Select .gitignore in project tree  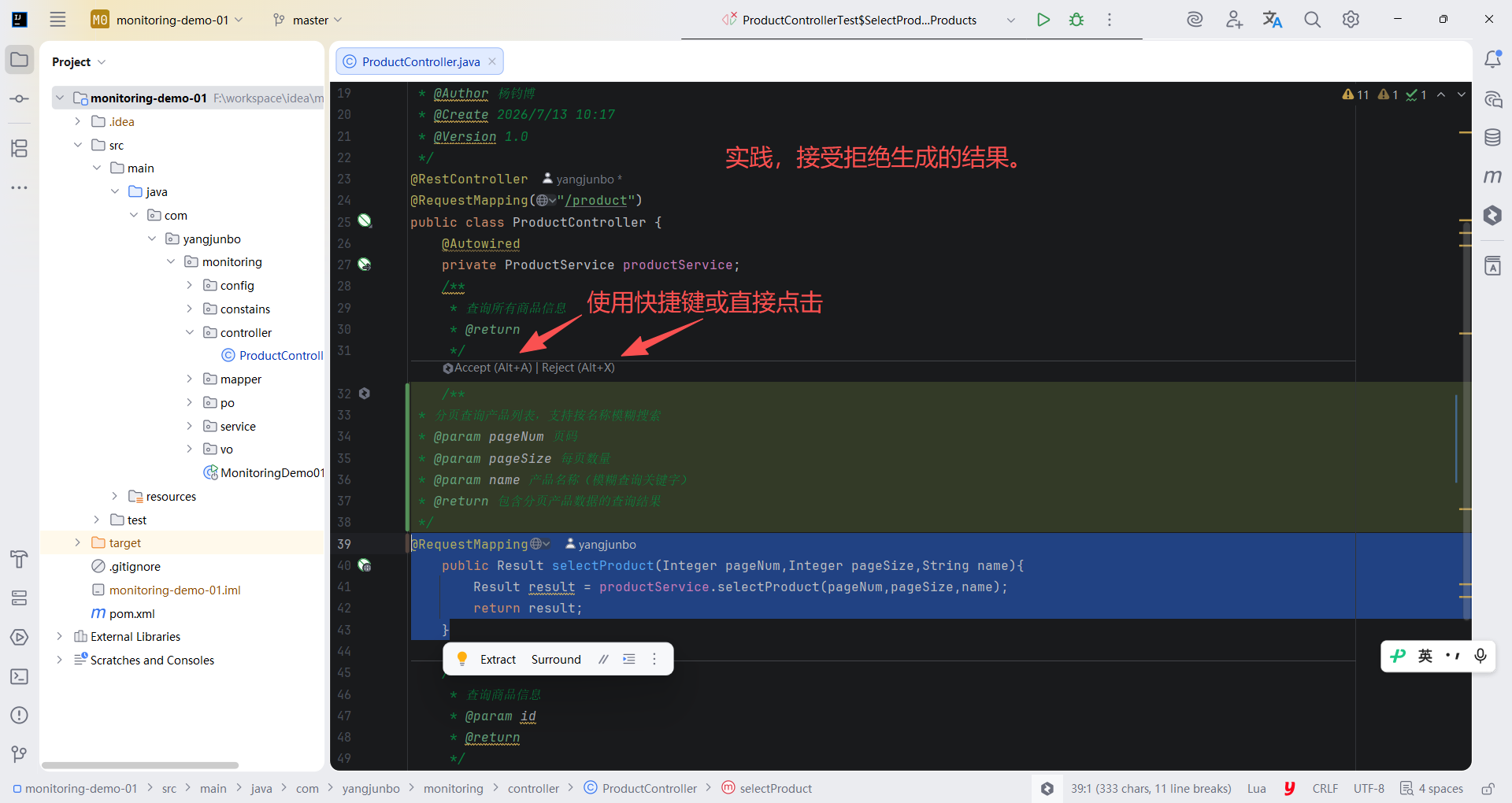pos(126,566)
